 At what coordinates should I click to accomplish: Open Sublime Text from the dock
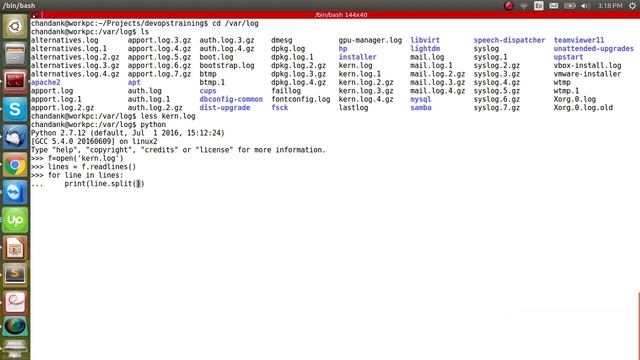[x=15, y=275]
